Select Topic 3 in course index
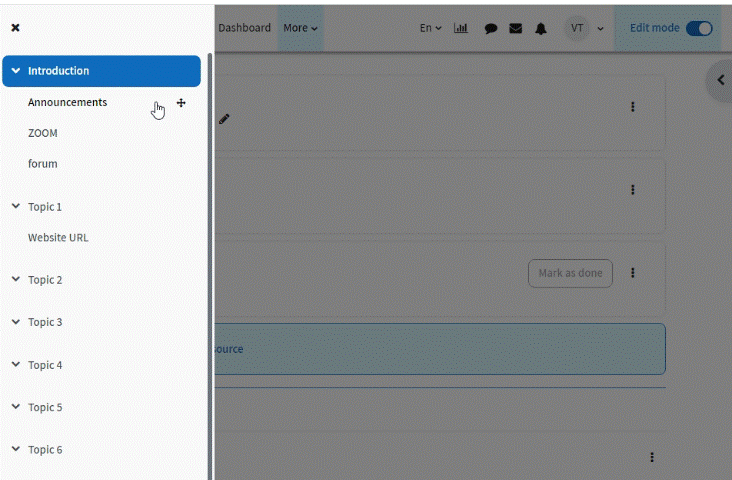The width and height of the screenshot is (732, 480). (x=45, y=322)
